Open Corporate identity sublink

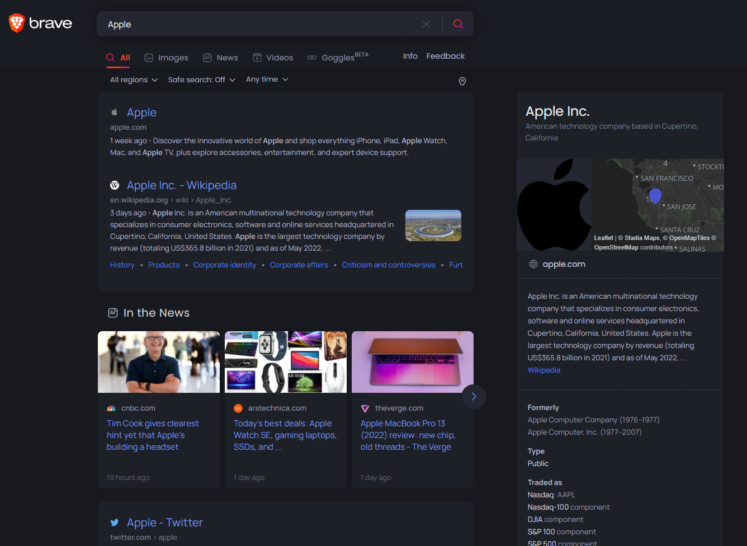[x=224, y=265]
